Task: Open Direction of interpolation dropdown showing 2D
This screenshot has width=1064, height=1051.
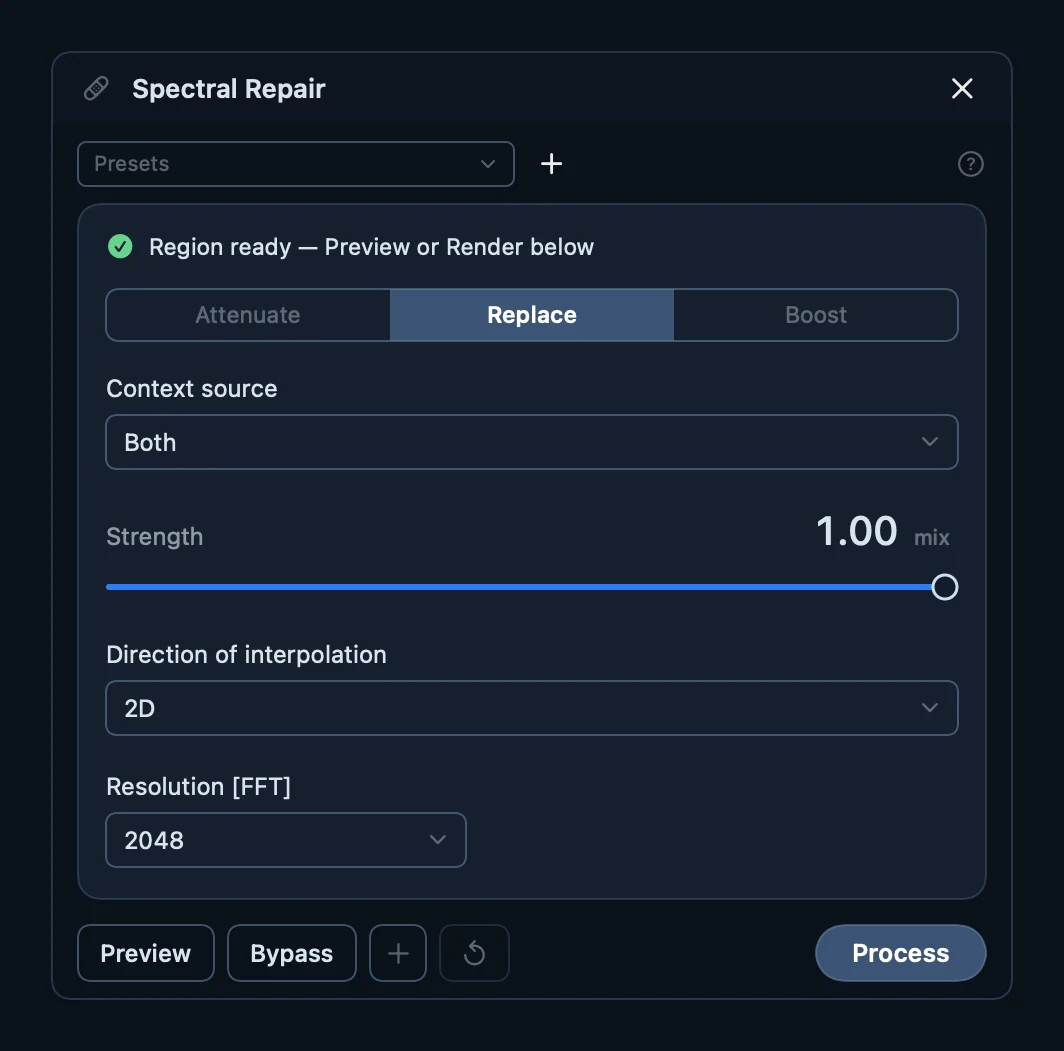Action: pos(532,708)
